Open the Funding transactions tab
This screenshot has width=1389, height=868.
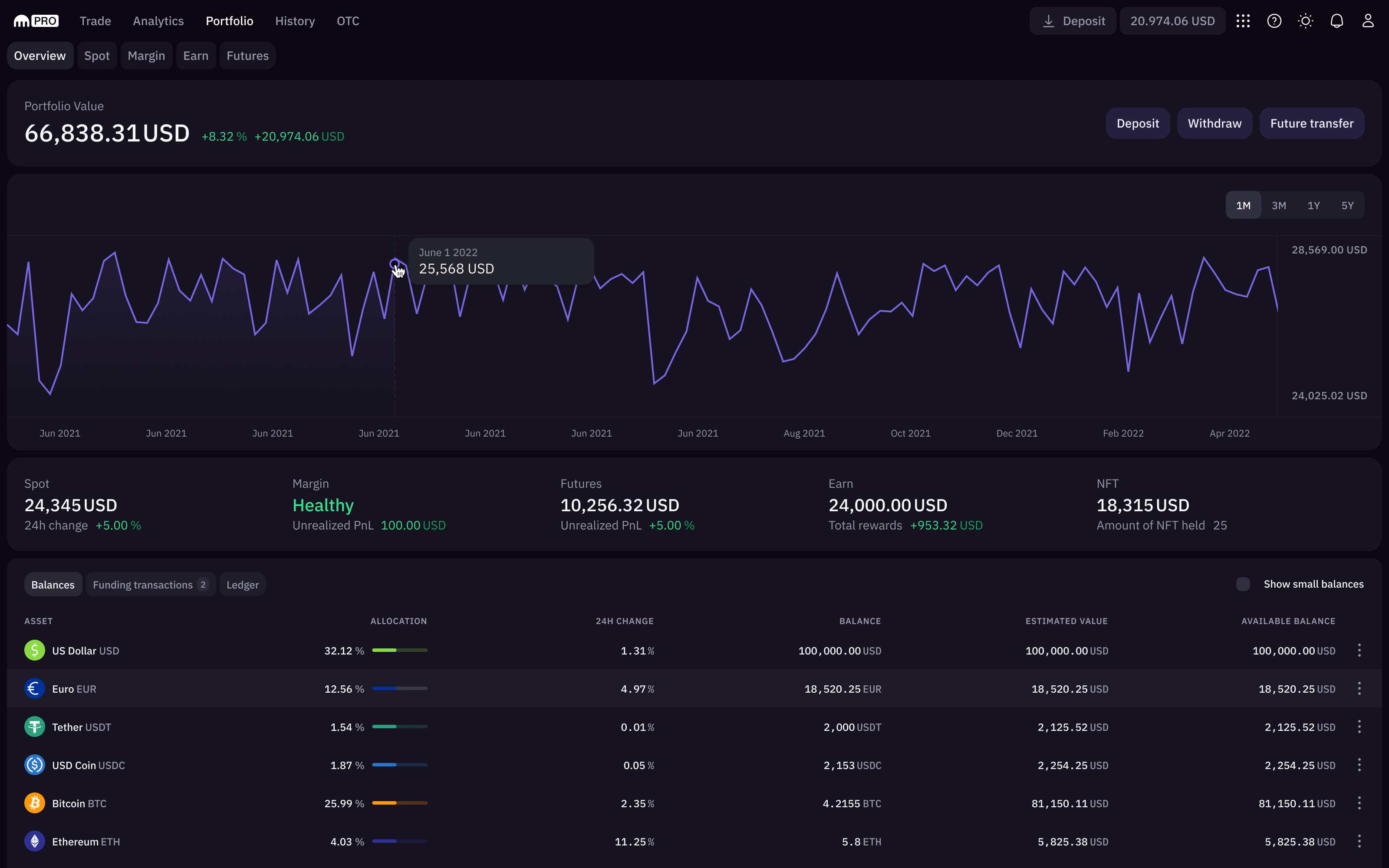click(150, 585)
